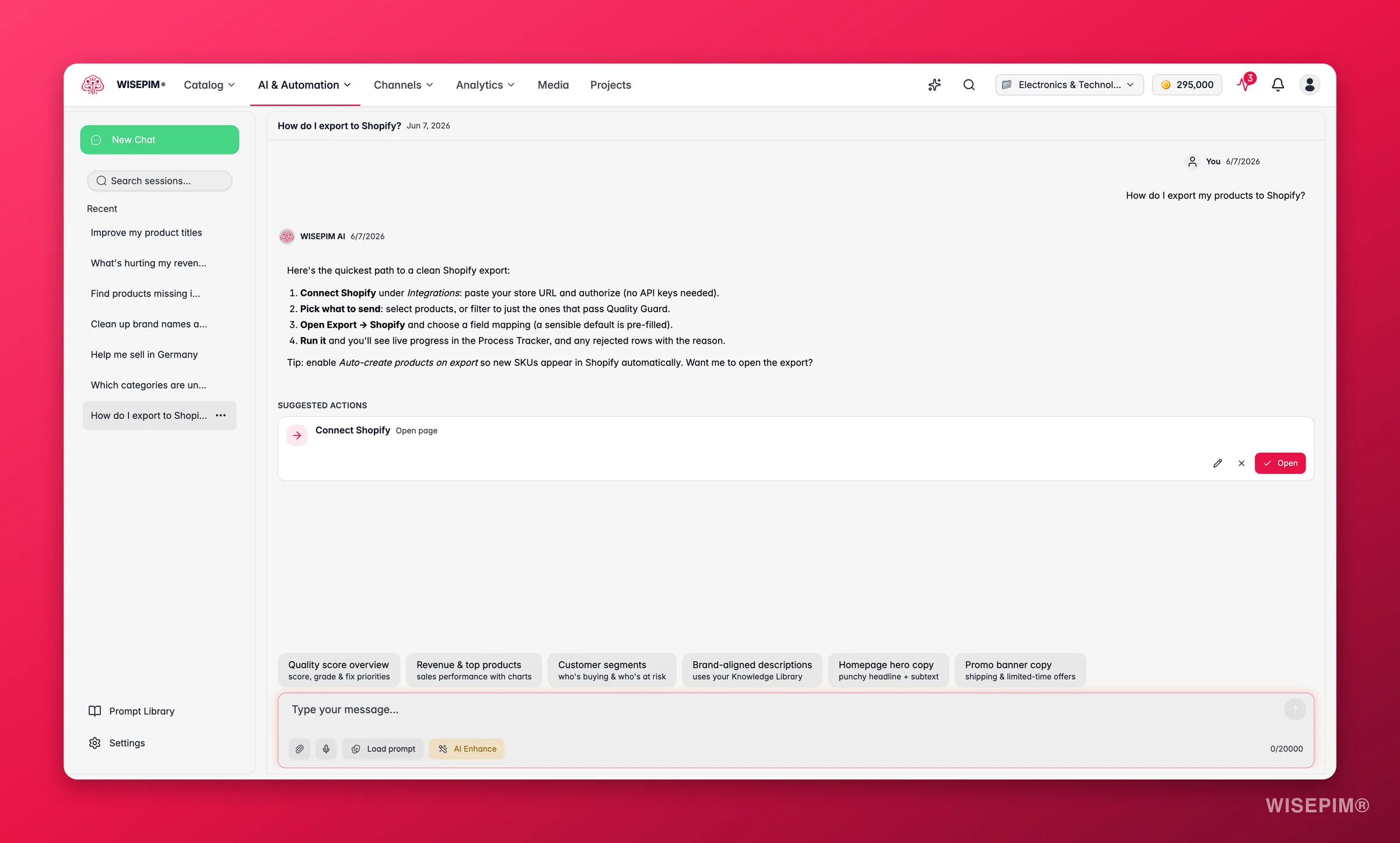
Task: Choose the Quality score overview suggestion
Action: (x=339, y=670)
